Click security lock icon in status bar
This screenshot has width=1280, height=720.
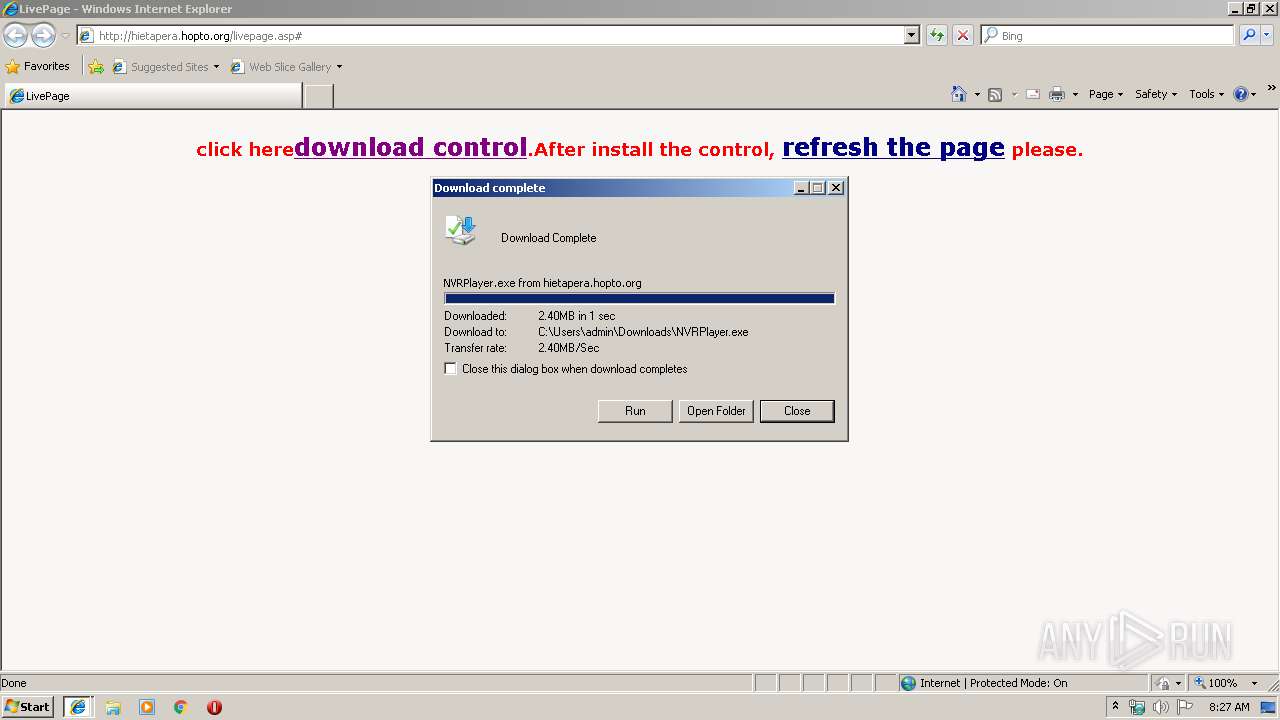coord(1163,683)
